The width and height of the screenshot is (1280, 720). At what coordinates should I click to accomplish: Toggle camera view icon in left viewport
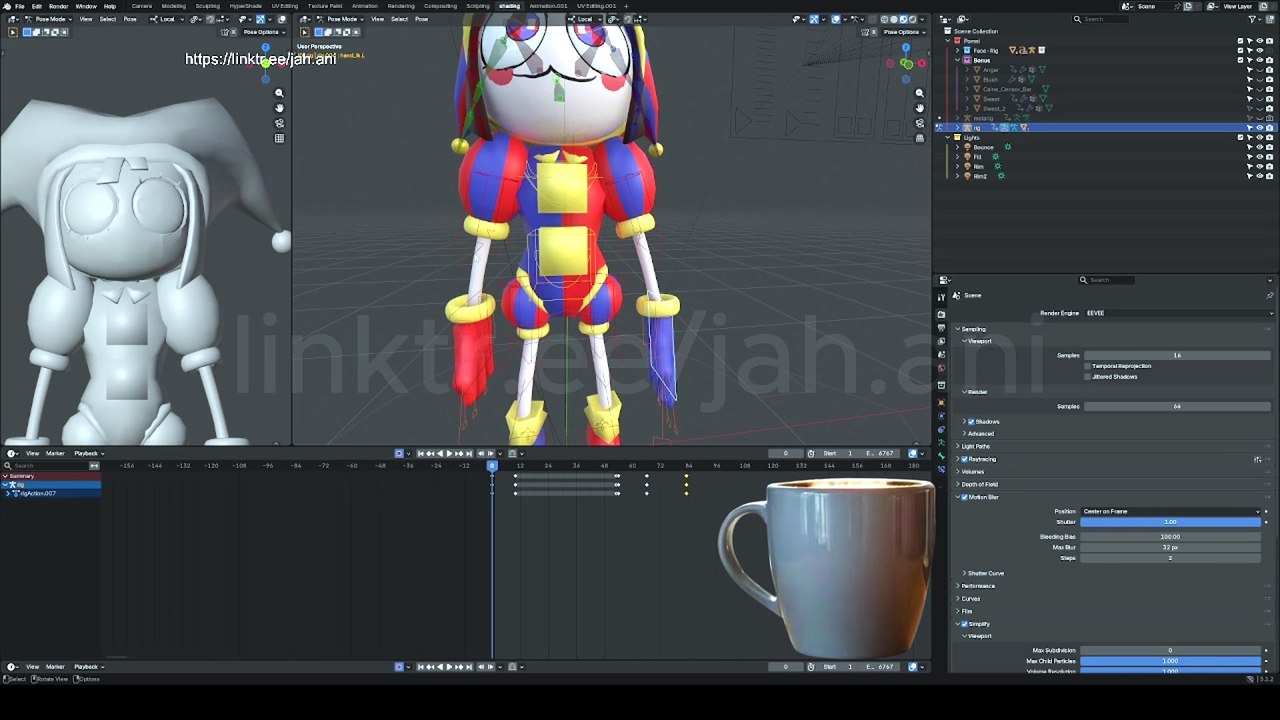click(x=279, y=123)
